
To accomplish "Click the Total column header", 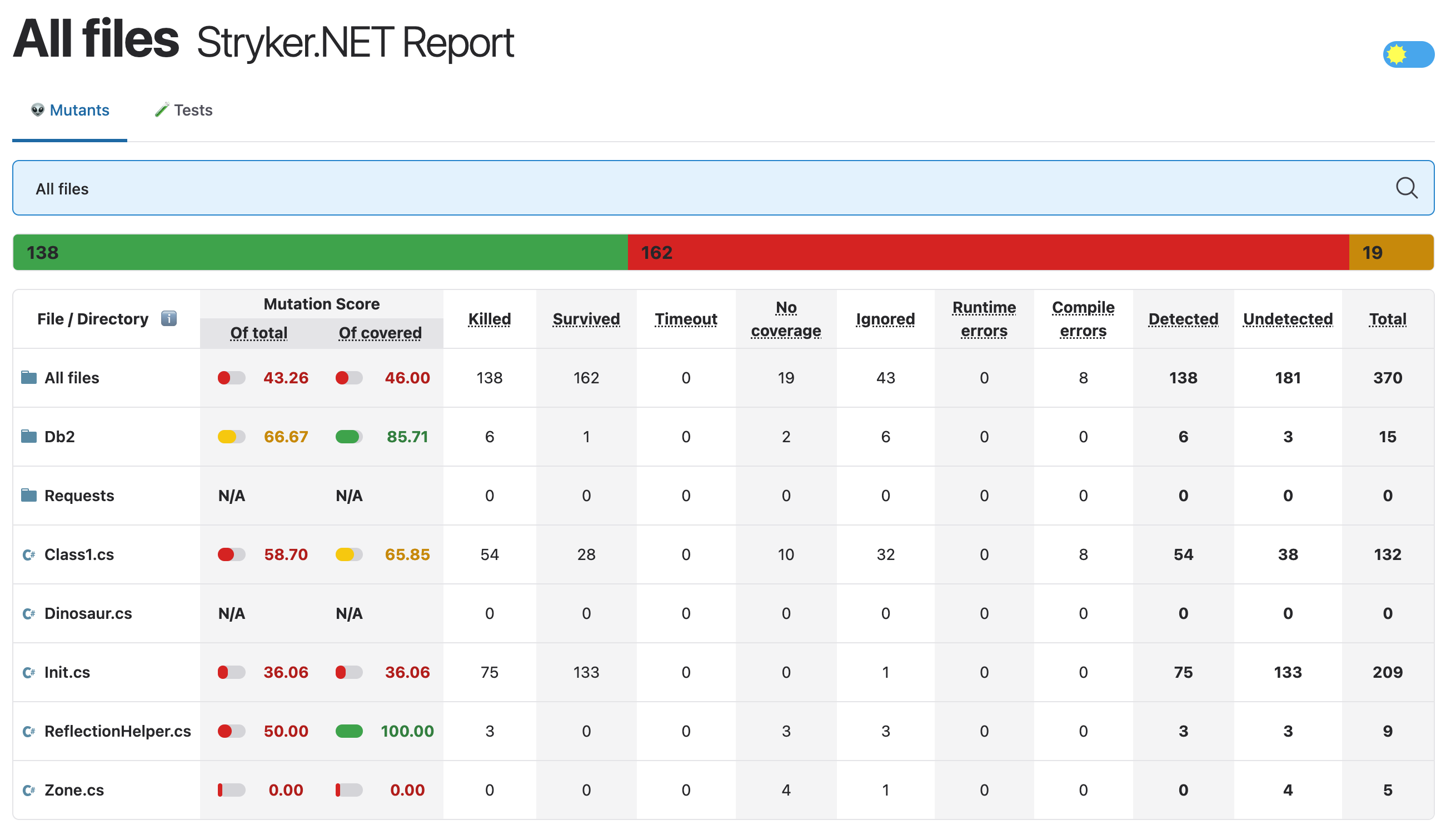I will tap(1388, 319).
